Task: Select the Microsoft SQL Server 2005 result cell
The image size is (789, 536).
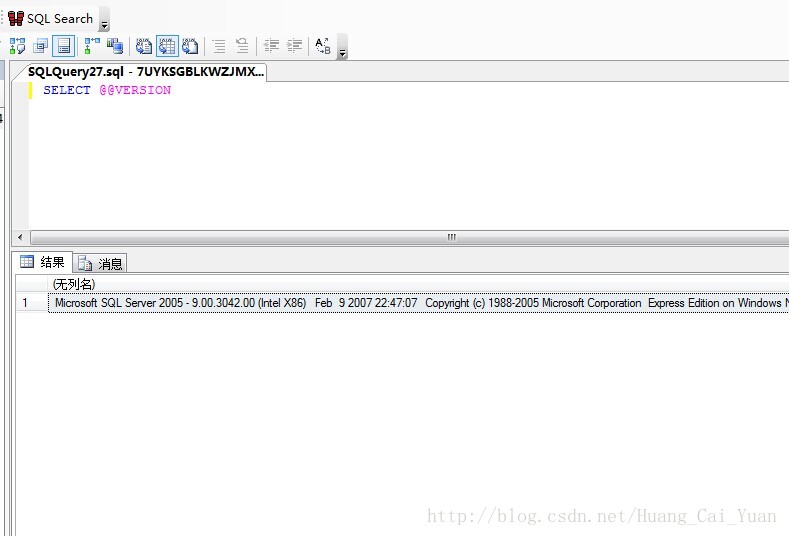Action: coord(419,302)
